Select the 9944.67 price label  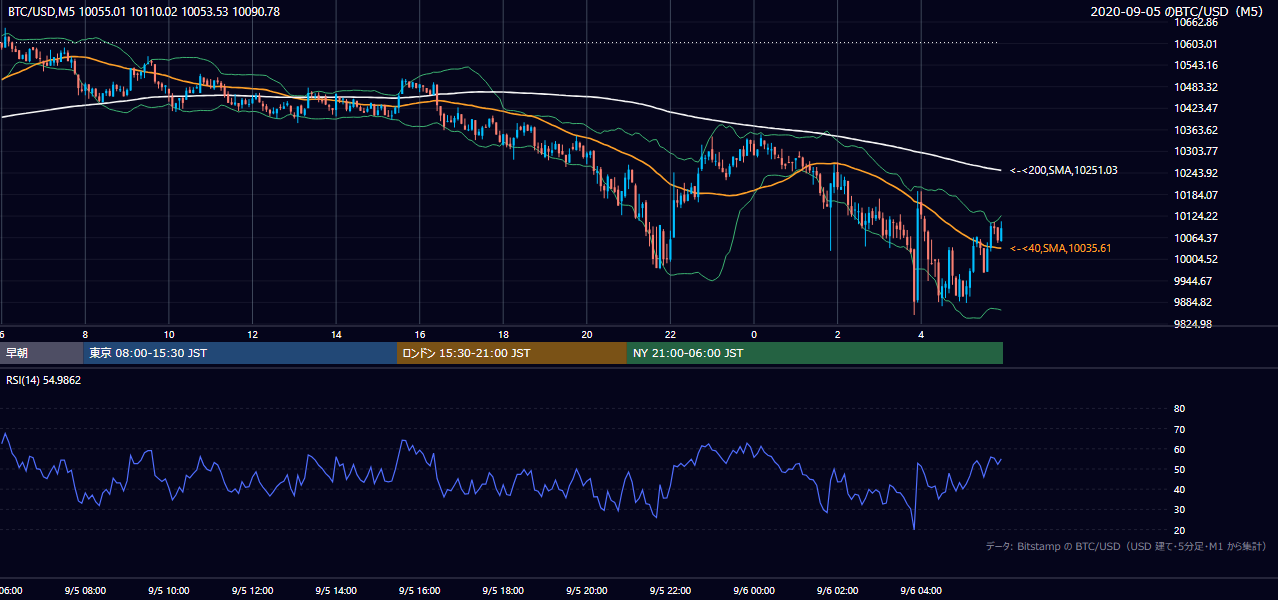1195,281
